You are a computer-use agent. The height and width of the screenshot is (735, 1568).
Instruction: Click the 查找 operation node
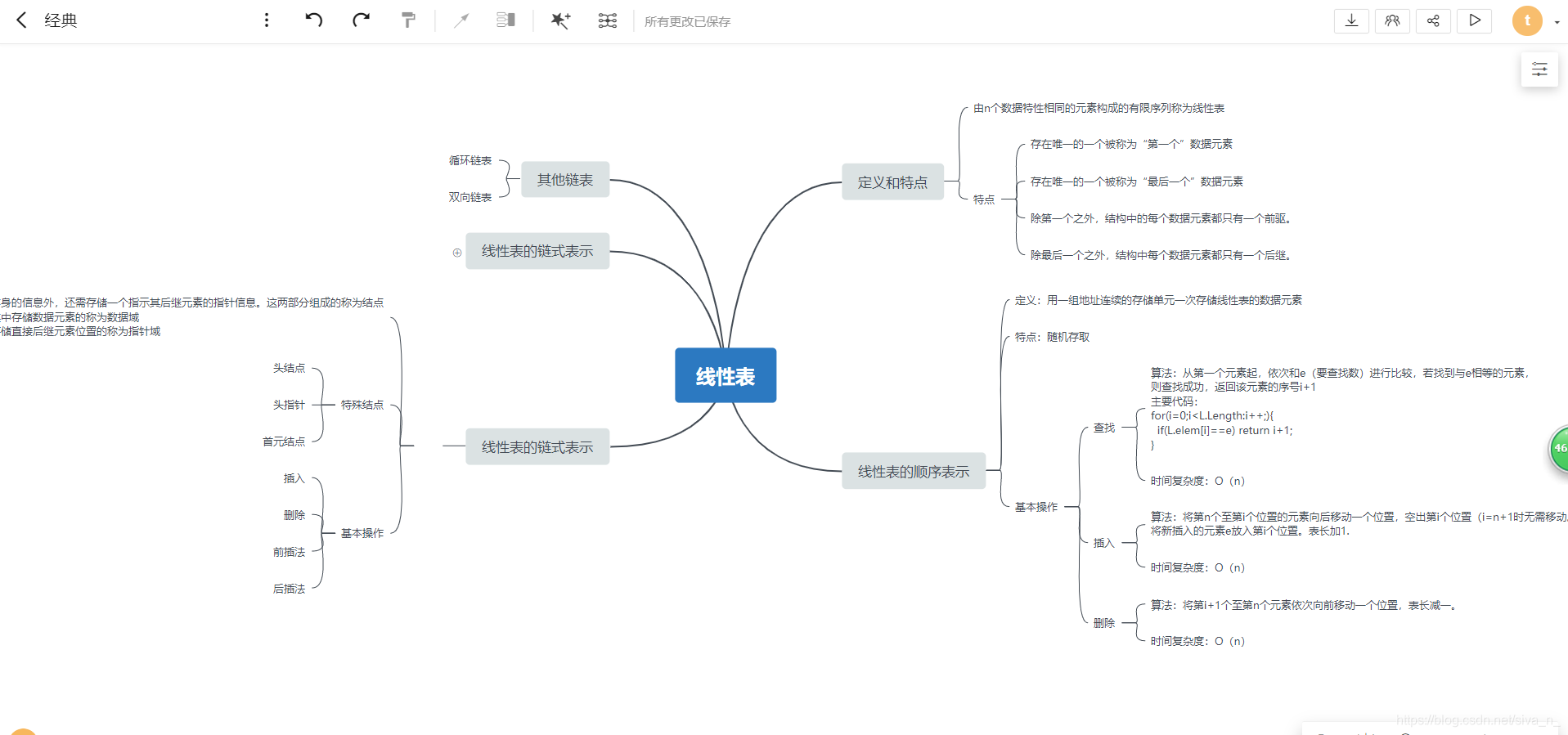pos(1104,428)
